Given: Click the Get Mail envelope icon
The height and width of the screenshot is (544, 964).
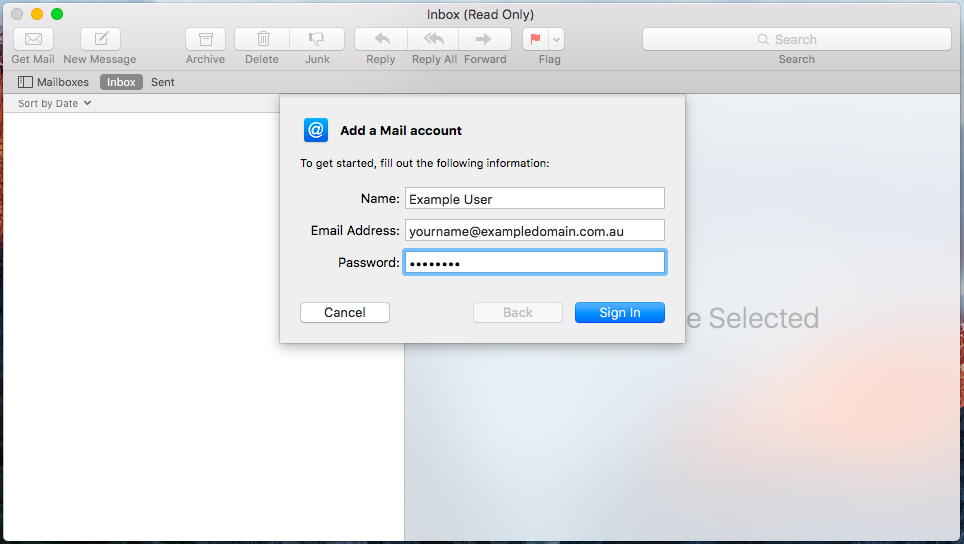Looking at the screenshot, I should tap(33, 39).
